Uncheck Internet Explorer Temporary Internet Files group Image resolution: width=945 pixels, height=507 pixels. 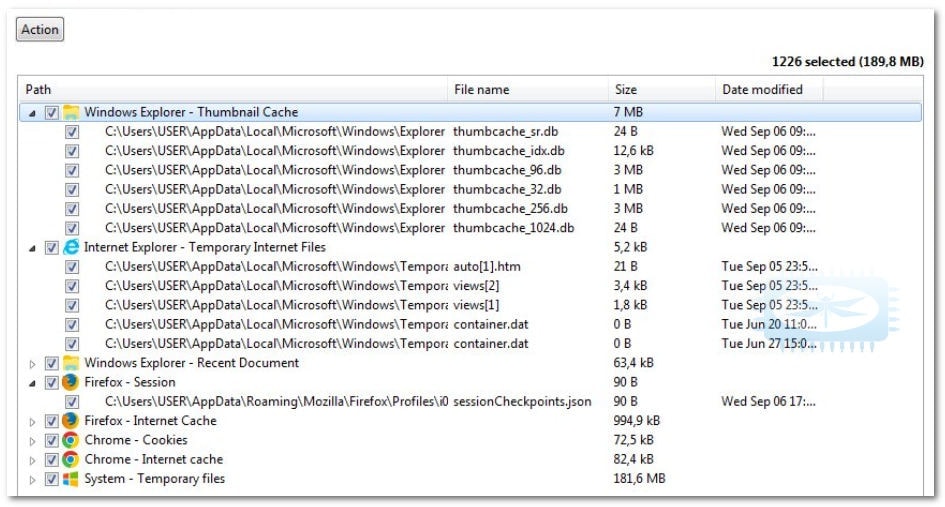[52, 247]
